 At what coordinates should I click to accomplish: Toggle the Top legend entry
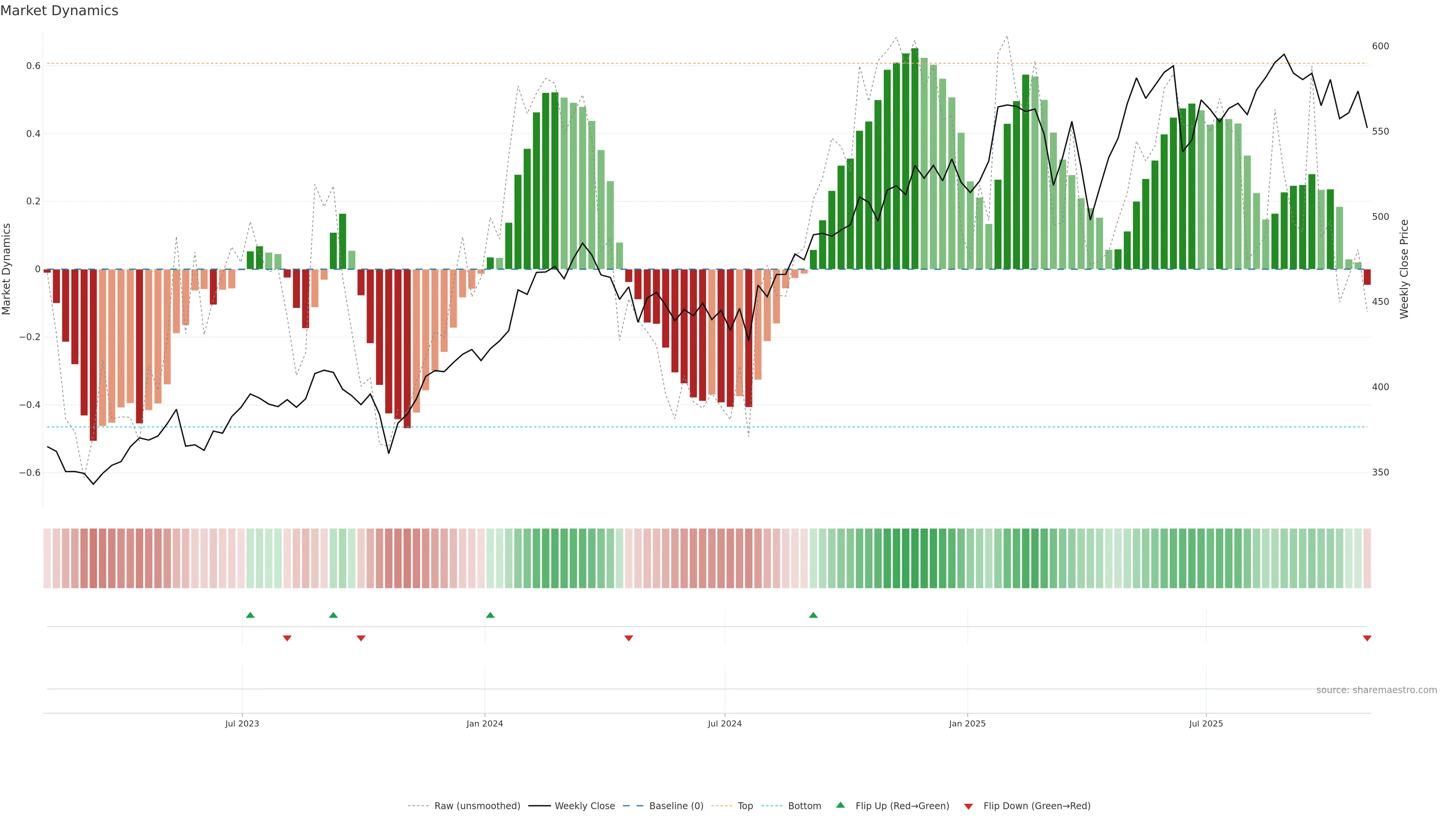pos(745,806)
